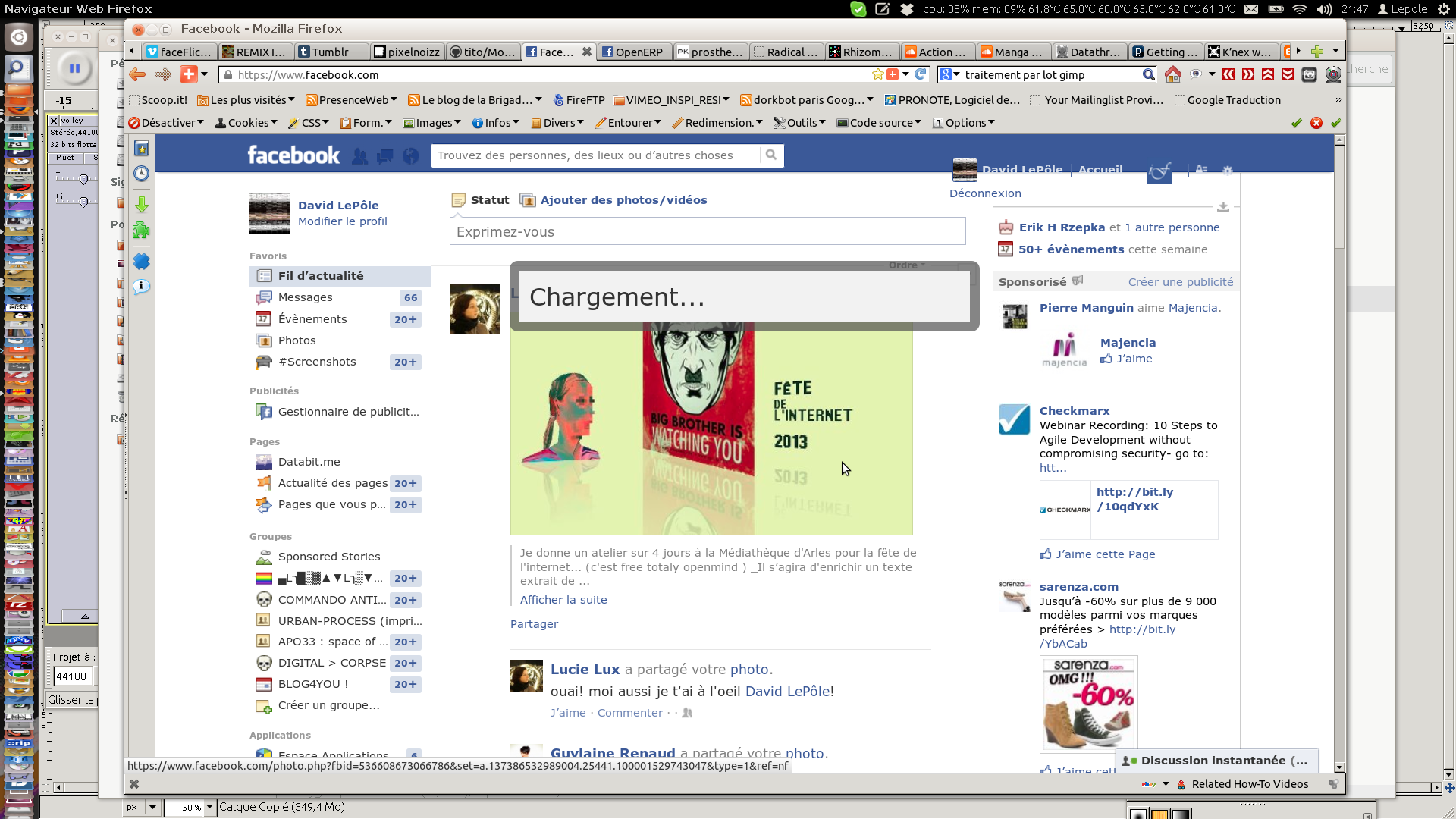Expand the Options developer toolbar menu
Image resolution: width=1456 pixels, height=819 pixels.
tap(964, 123)
